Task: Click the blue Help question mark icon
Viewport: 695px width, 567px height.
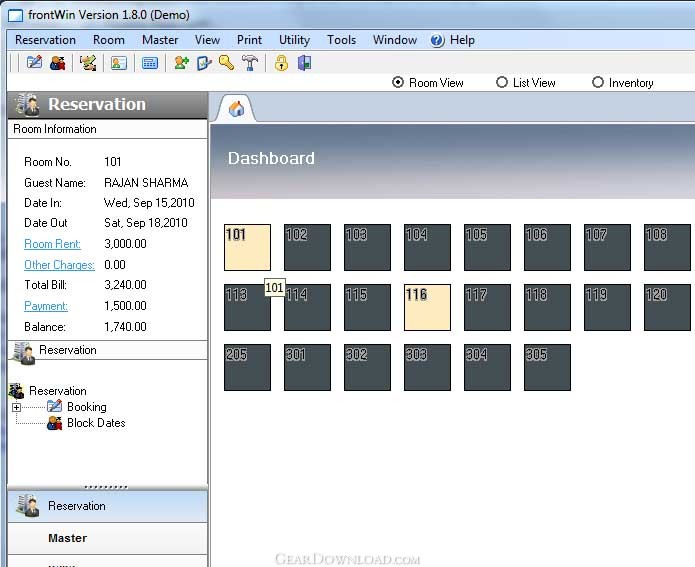Action: click(437, 40)
